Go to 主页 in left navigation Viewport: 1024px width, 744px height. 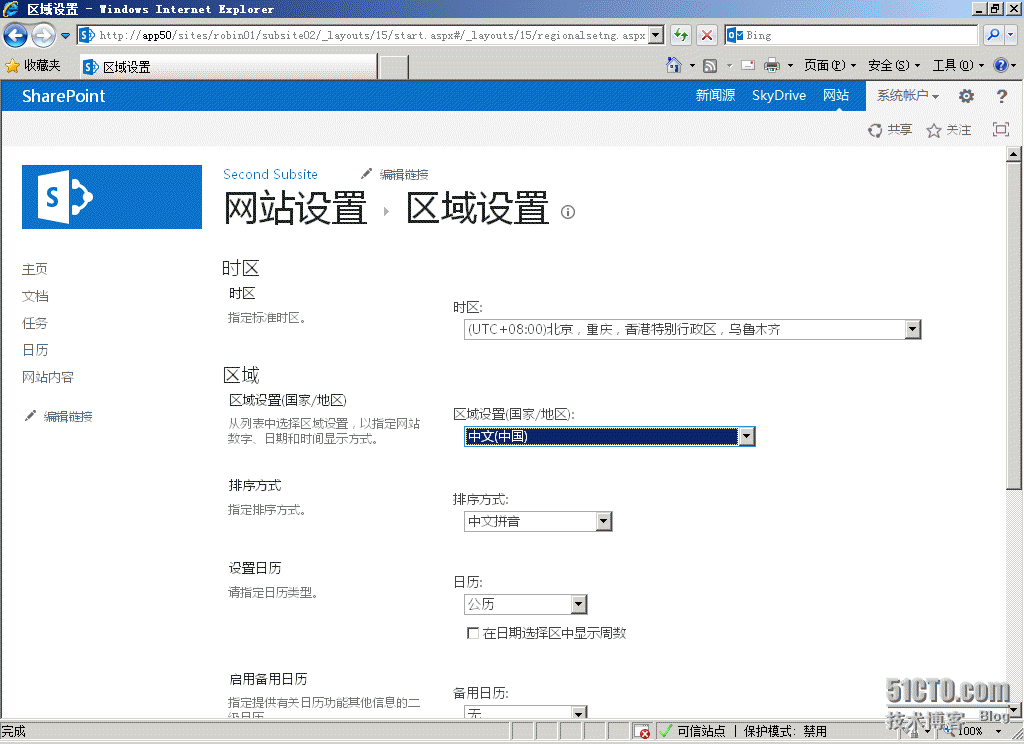point(35,269)
